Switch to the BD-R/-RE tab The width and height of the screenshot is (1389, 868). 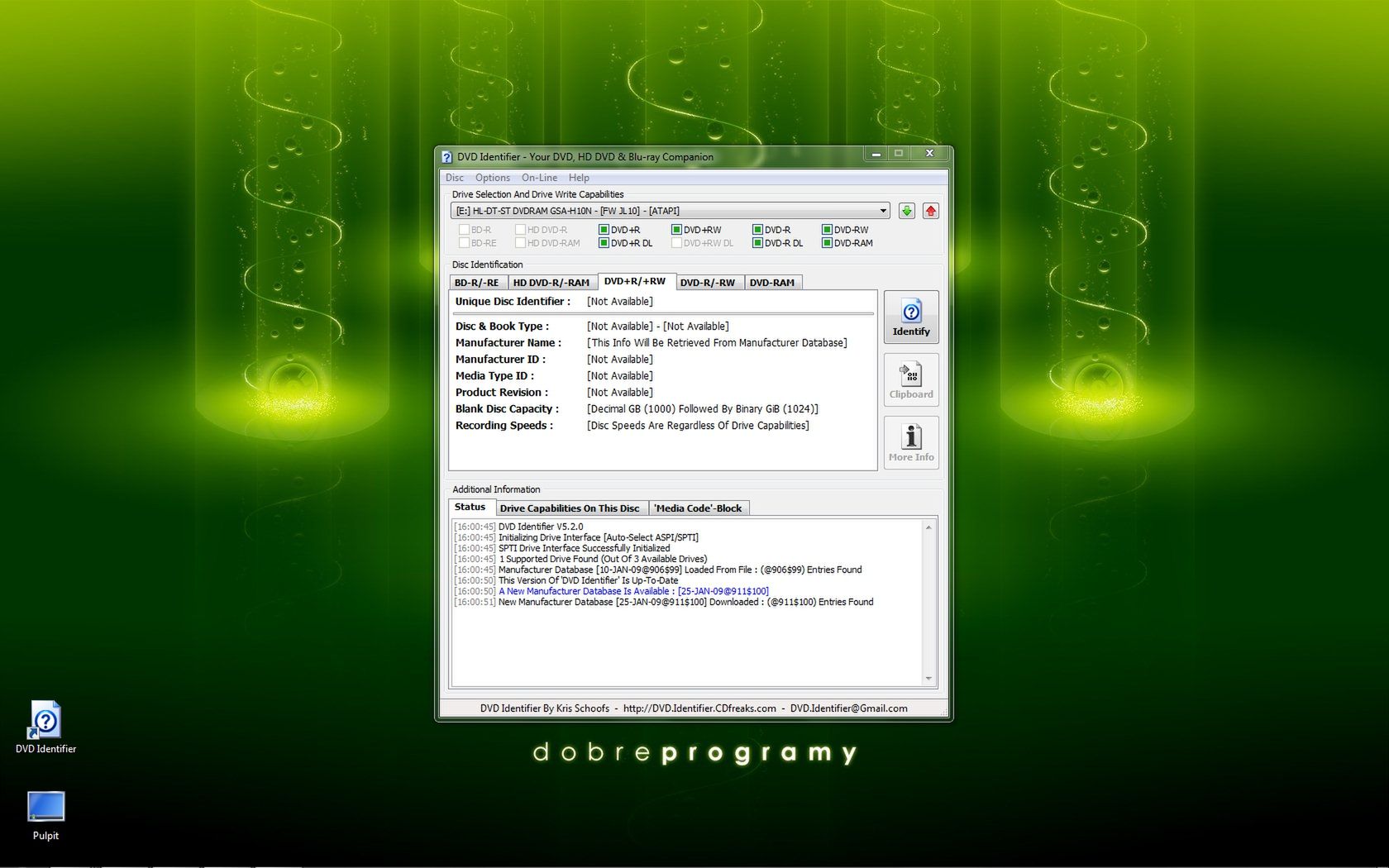point(477,283)
